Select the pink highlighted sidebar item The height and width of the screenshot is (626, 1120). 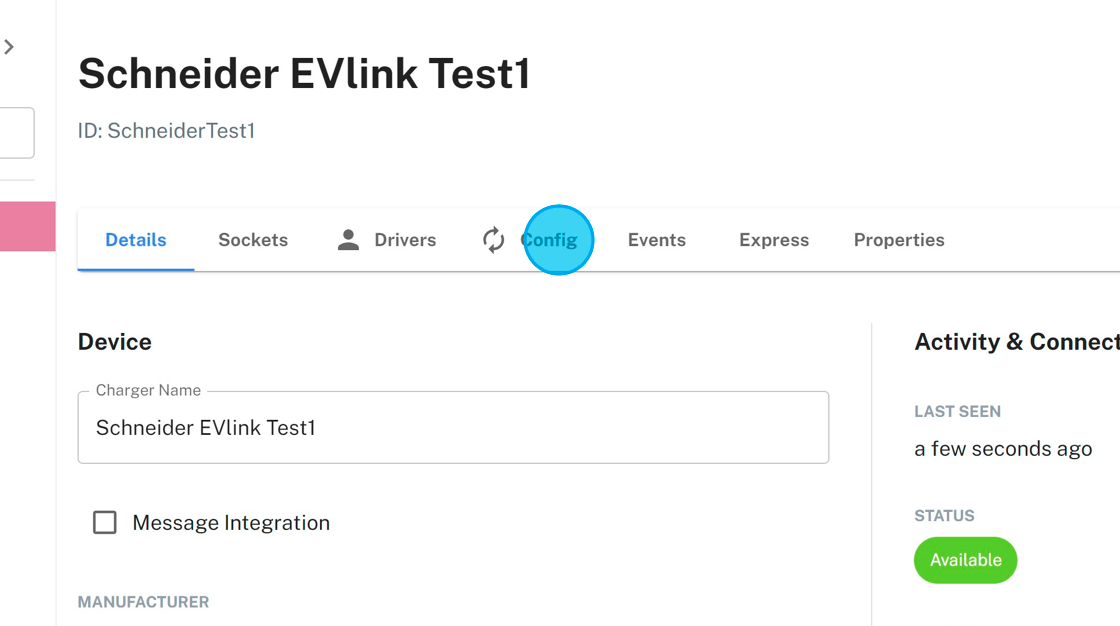27,226
